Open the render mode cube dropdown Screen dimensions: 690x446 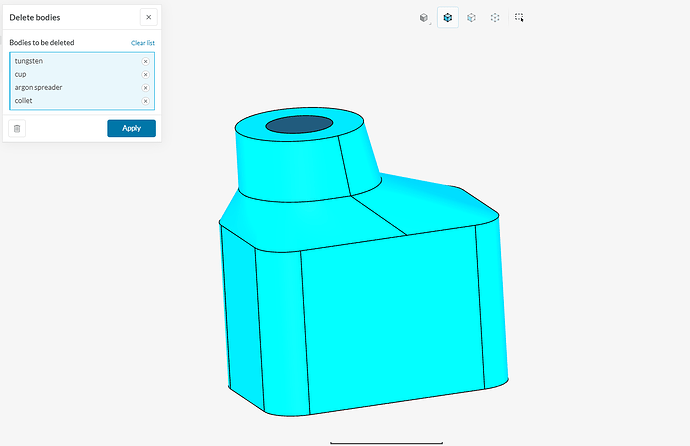tap(425, 18)
